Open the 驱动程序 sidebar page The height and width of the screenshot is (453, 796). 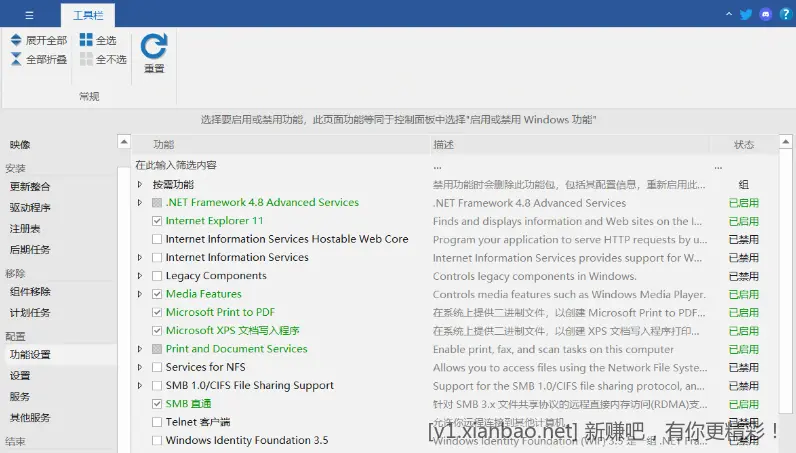tap(30, 208)
